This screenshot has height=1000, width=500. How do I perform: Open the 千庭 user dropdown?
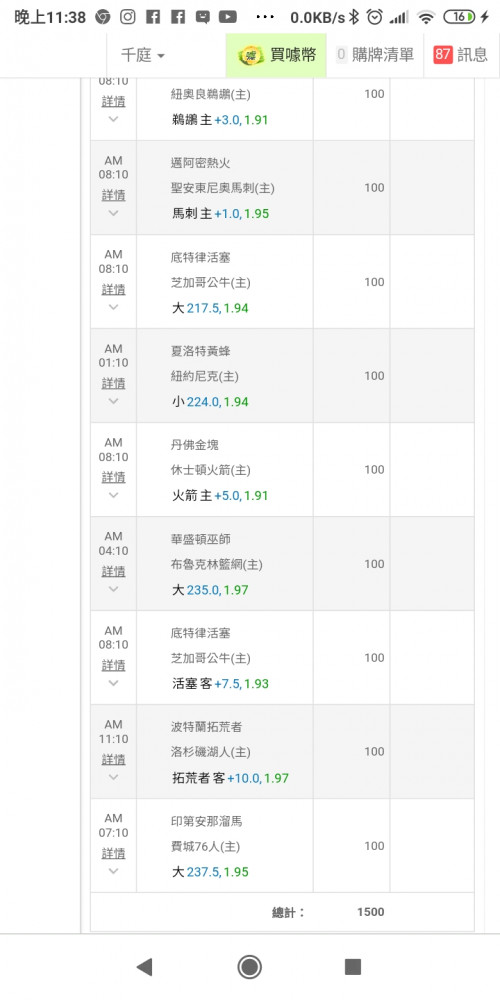143,55
